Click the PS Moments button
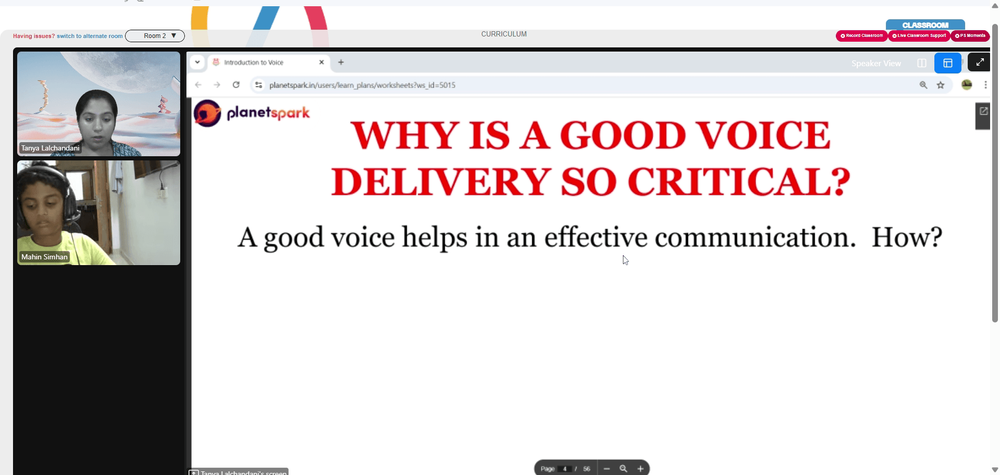Screen dimensions: 1000x475 [x=970, y=36]
